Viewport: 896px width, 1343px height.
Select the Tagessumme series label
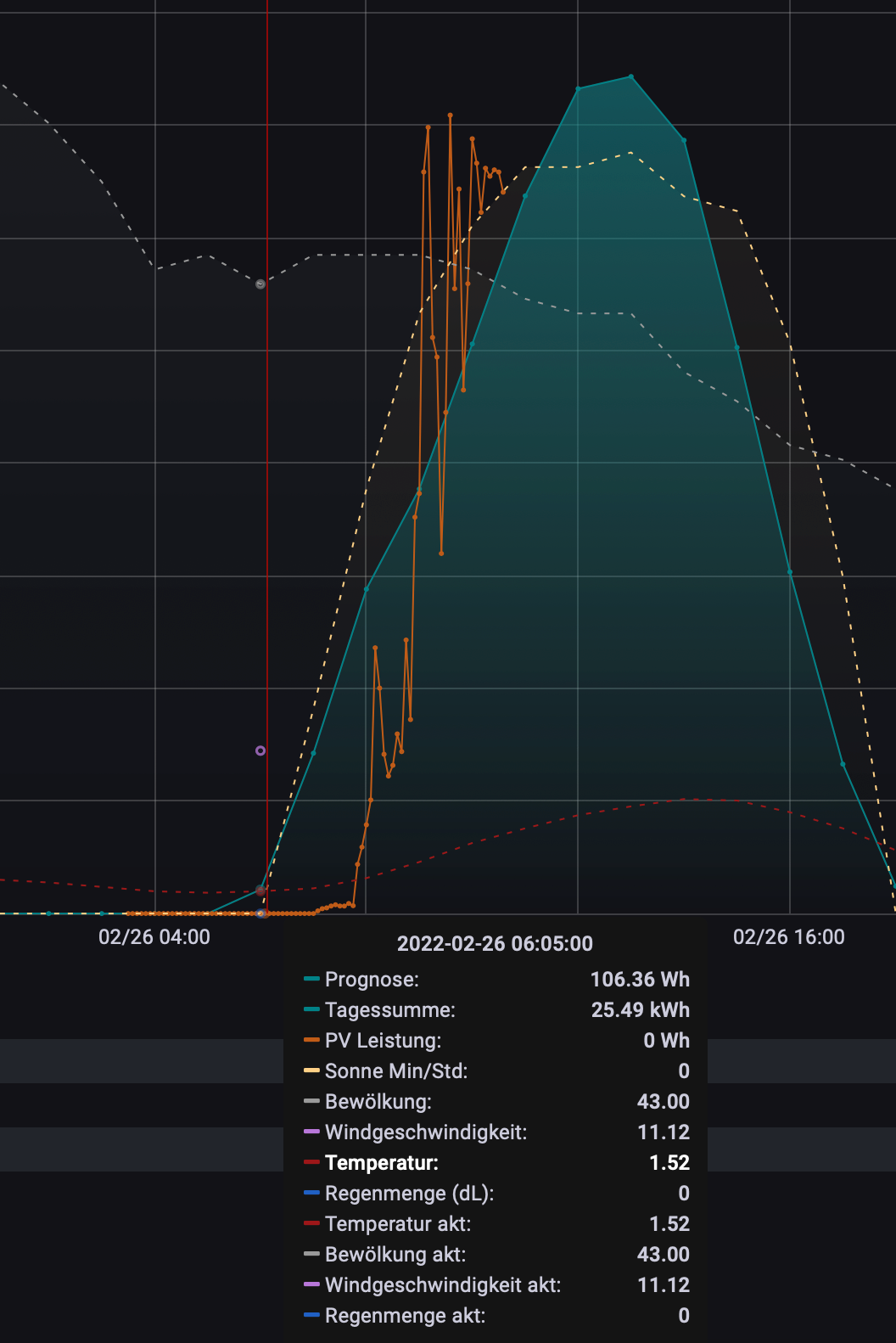pos(389,1010)
